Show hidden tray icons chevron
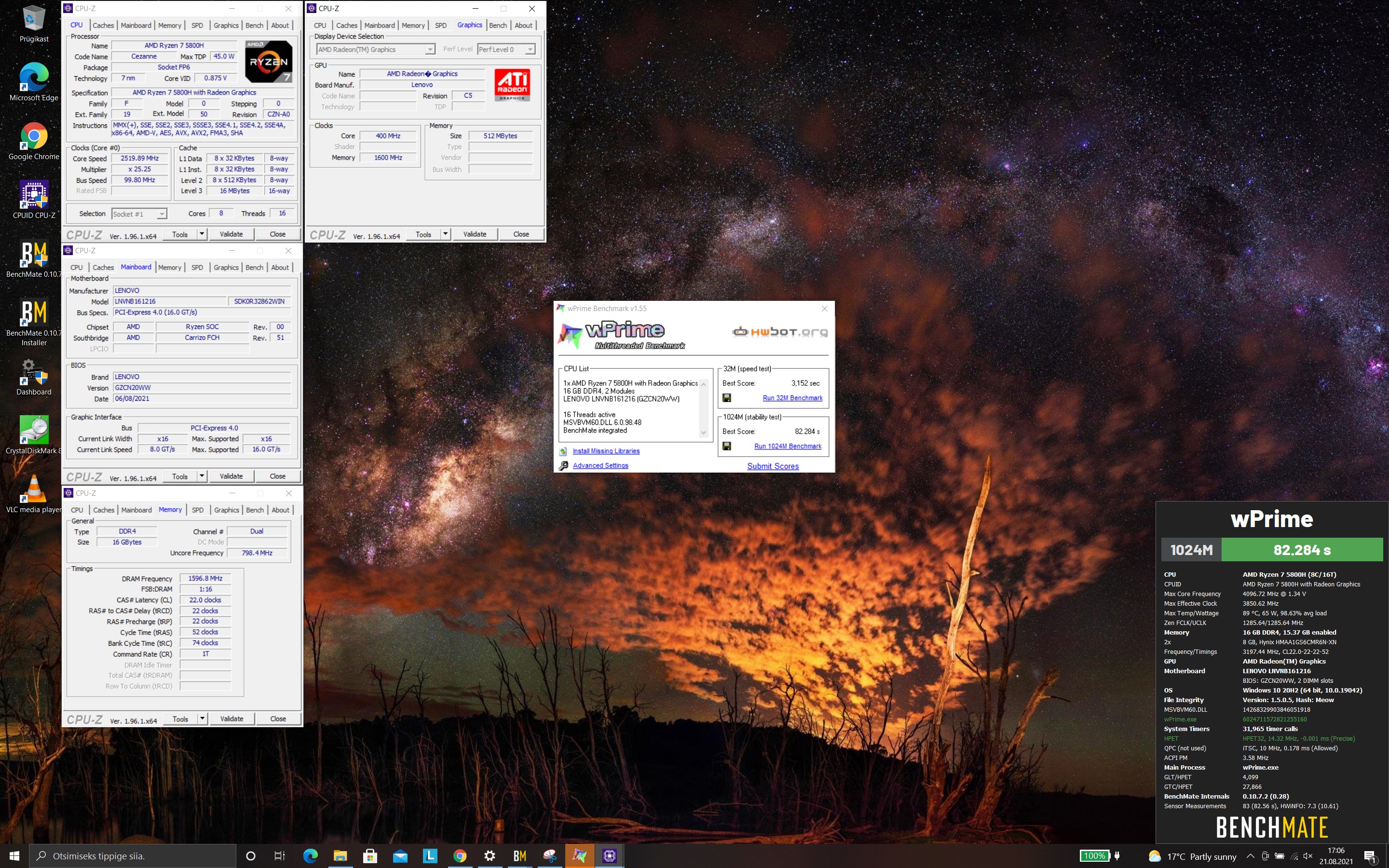This screenshot has height=868, width=1389. [x=1250, y=856]
